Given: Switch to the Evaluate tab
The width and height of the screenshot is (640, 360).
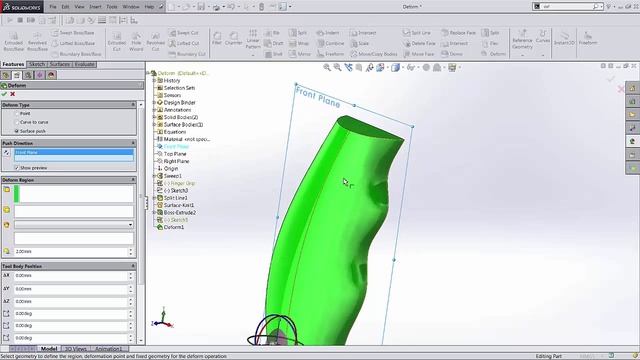Looking at the screenshot, I should click(84, 64).
